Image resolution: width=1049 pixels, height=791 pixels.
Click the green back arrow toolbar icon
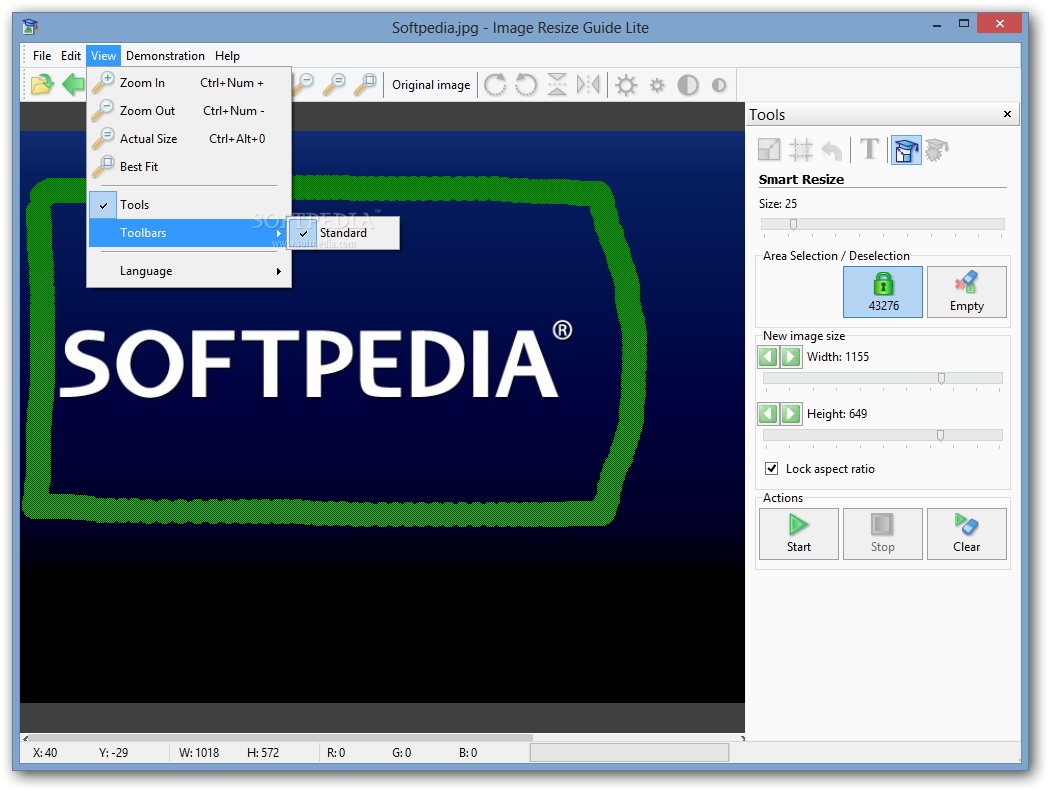pos(74,84)
